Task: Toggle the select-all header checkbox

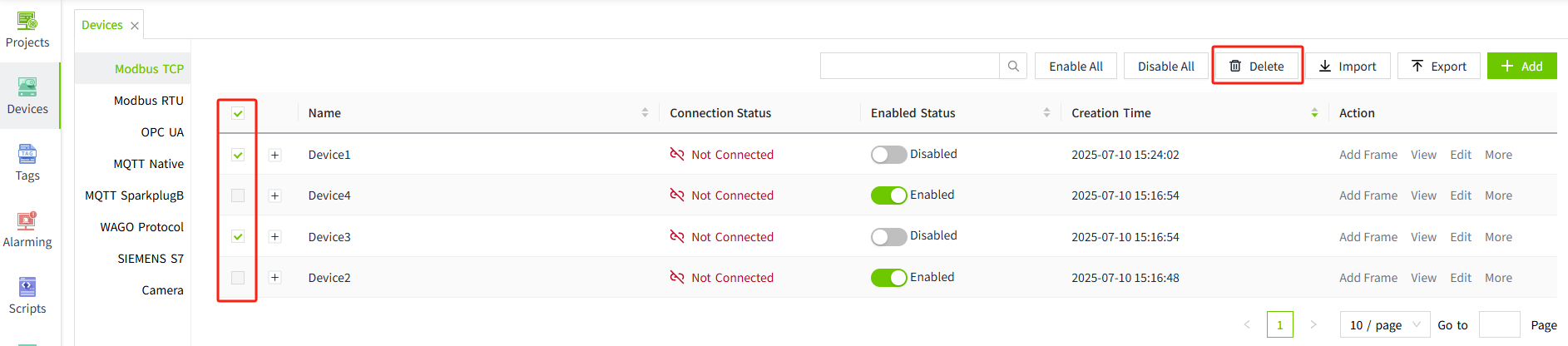Action: (x=238, y=113)
